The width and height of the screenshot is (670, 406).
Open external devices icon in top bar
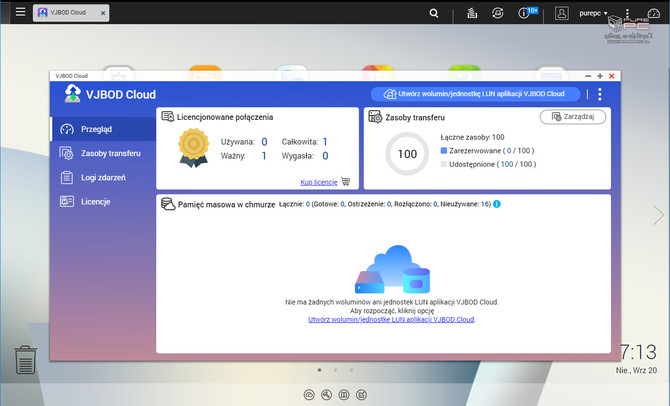click(497, 13)
